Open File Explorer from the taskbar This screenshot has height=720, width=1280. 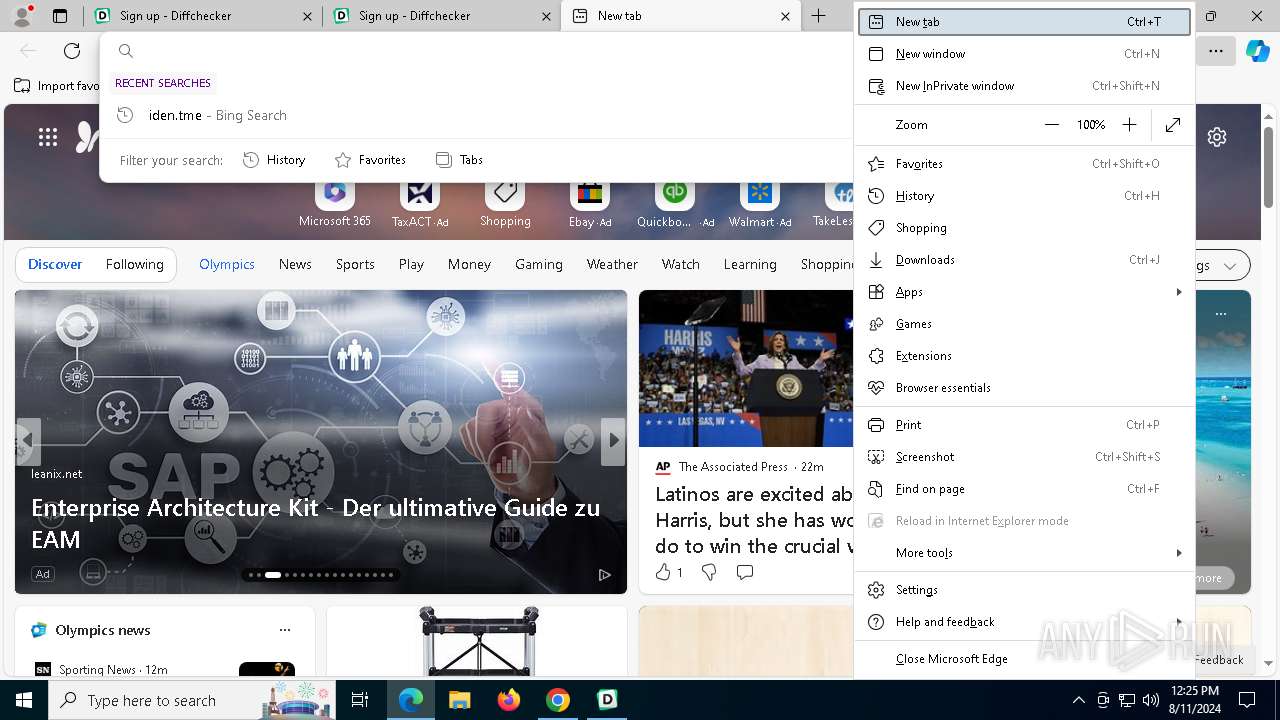(460, 700)
